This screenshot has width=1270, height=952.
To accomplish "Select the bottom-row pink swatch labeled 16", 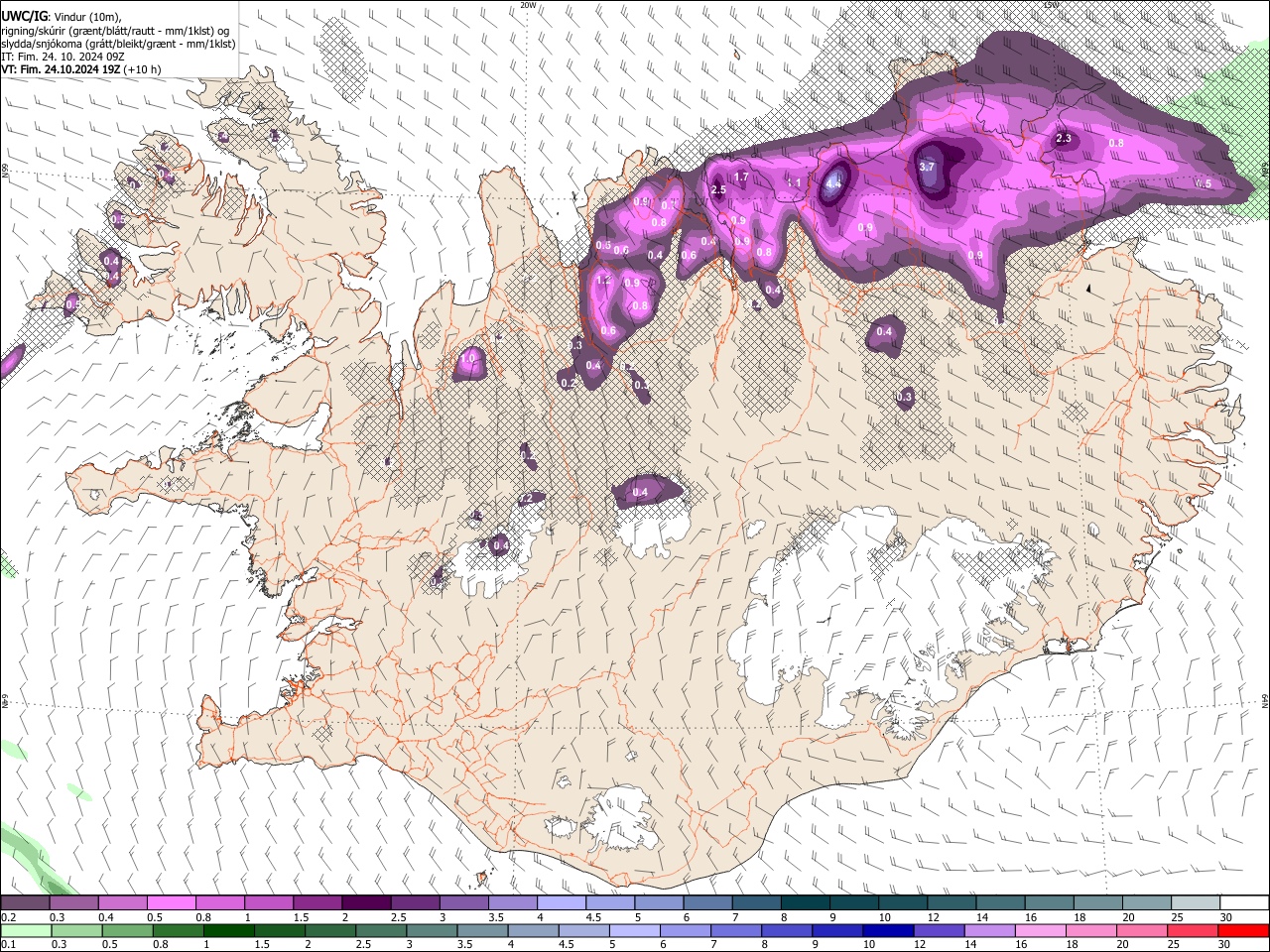I will point(1041,931).
